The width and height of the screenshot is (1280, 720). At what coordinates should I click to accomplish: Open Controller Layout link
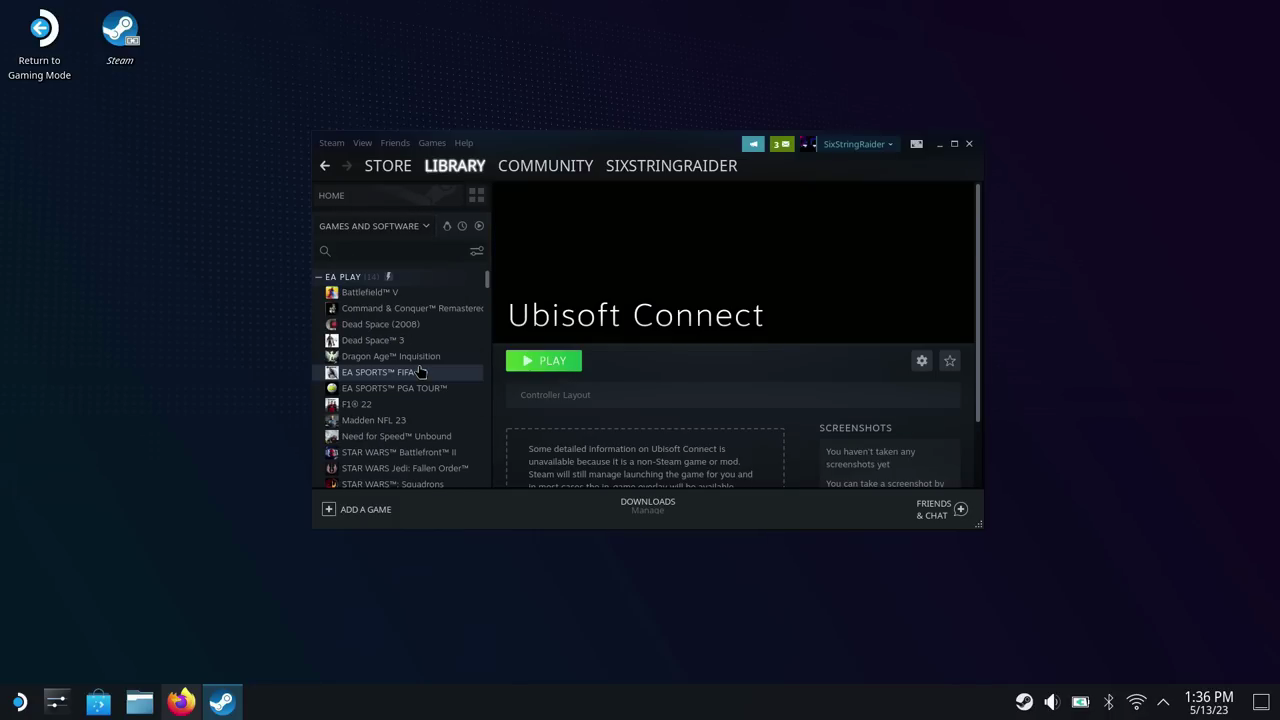coord(555,395)
